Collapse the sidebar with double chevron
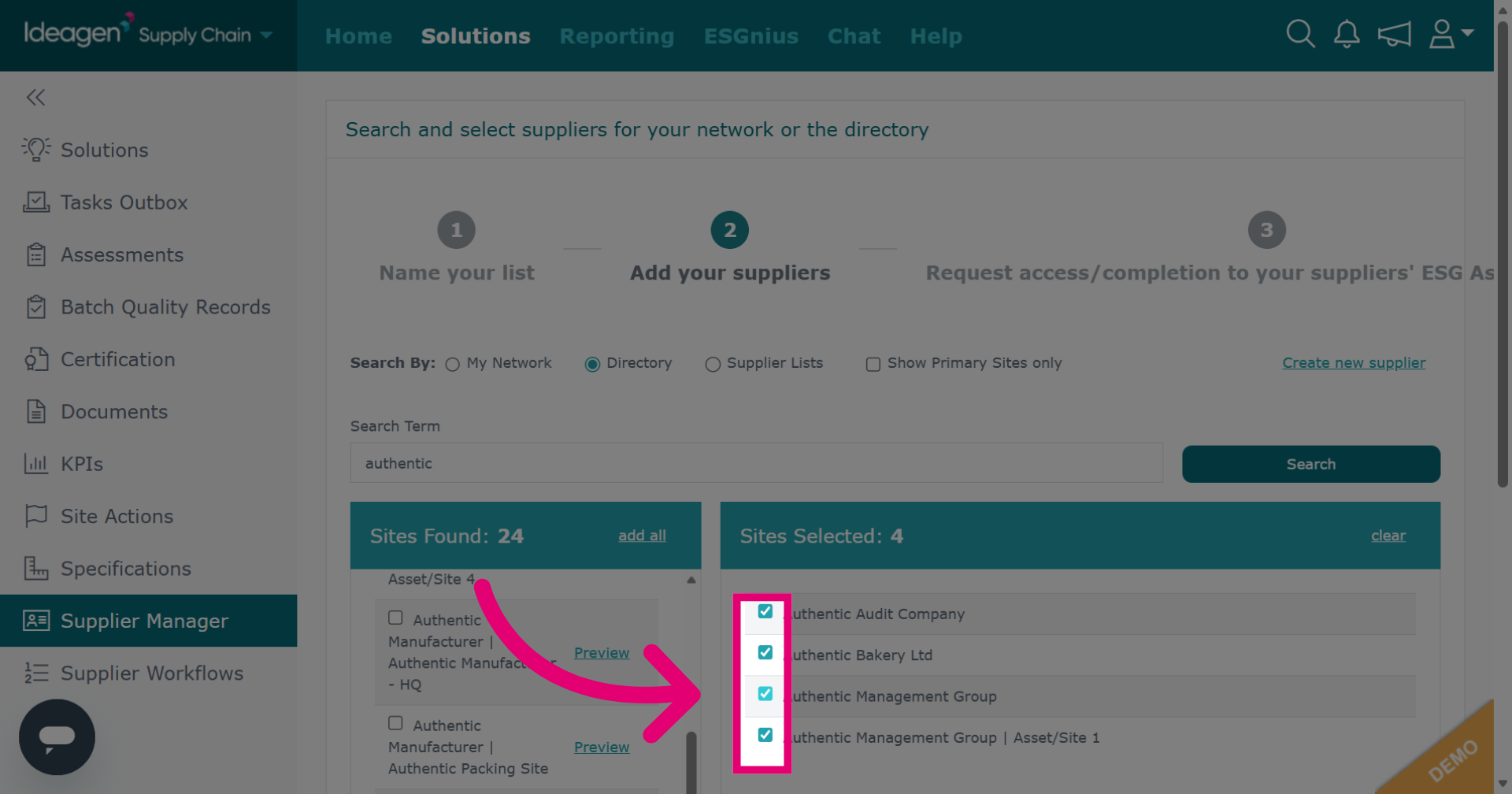 pyautogui.click(x=35, y=97)
